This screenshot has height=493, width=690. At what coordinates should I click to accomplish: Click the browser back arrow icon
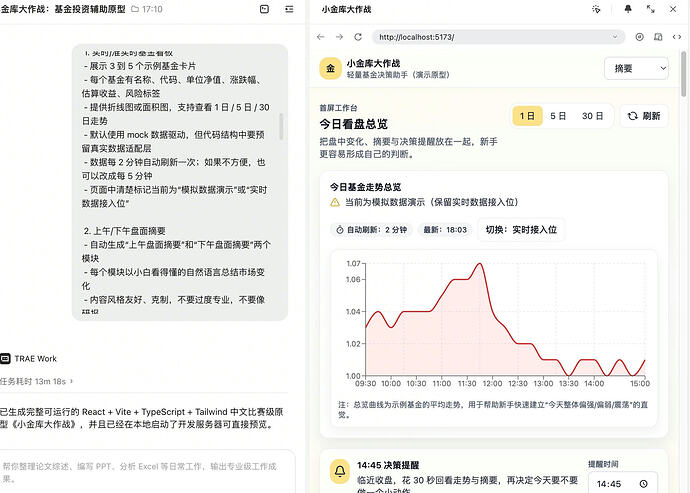[x=321, y=37]
